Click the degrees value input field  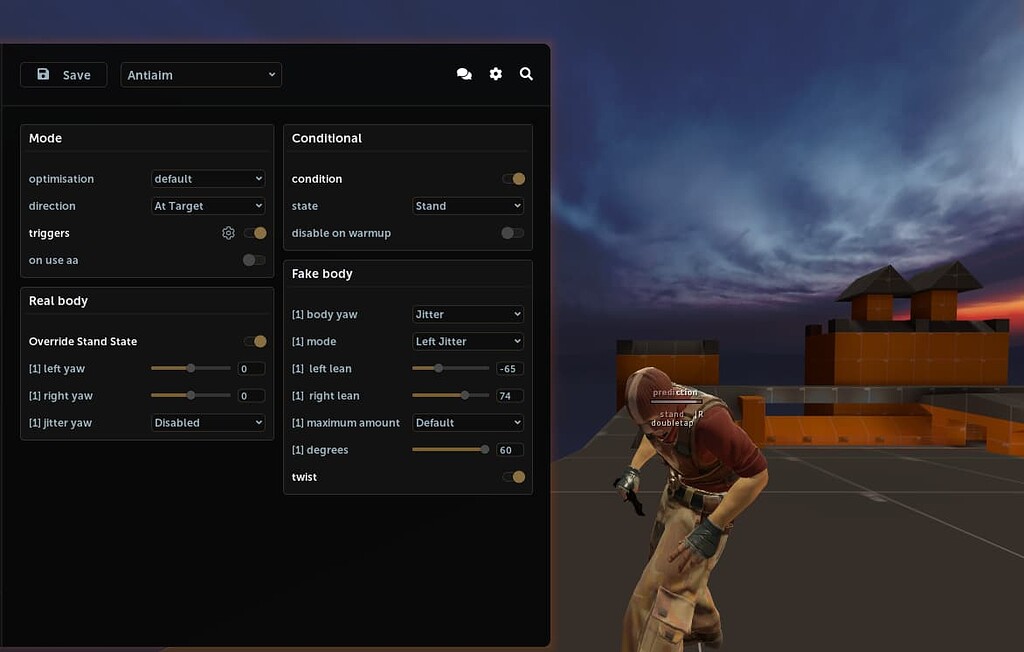(x=509, y=450)
